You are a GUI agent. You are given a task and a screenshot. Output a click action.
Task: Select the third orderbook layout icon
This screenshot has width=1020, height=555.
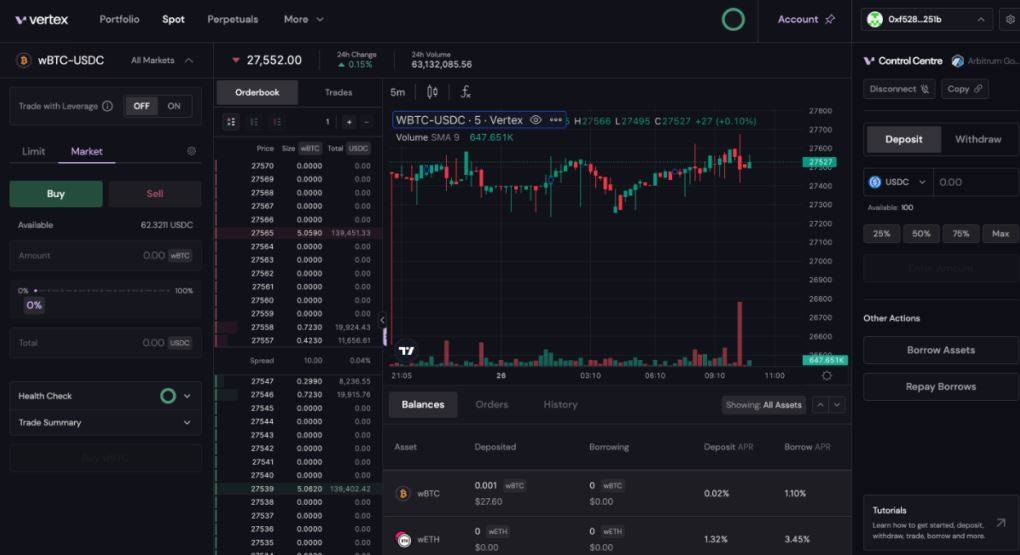coord(277,122)
